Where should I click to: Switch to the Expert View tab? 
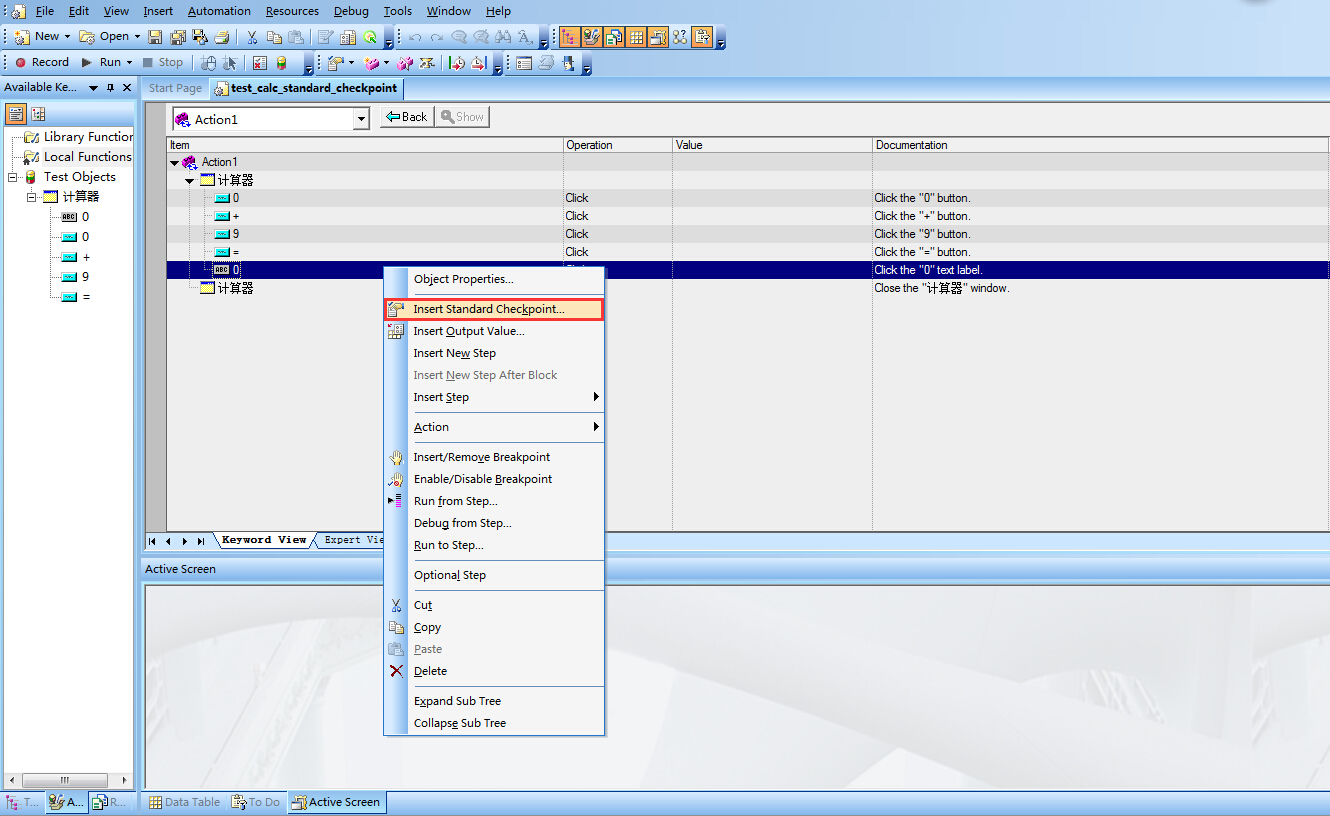click(352, 540)
